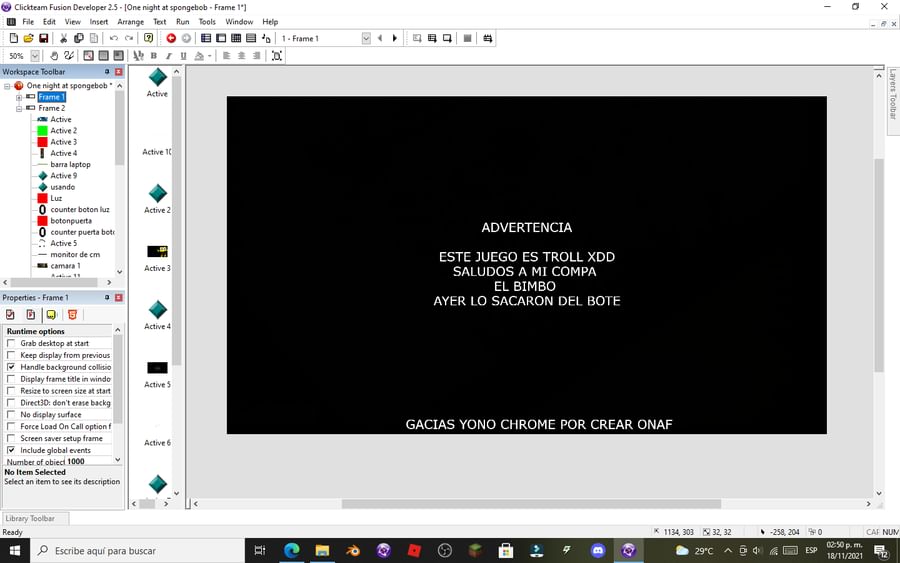Cut selection using the scissors icon
Screen dimensions: 900x563
point(64,38)
